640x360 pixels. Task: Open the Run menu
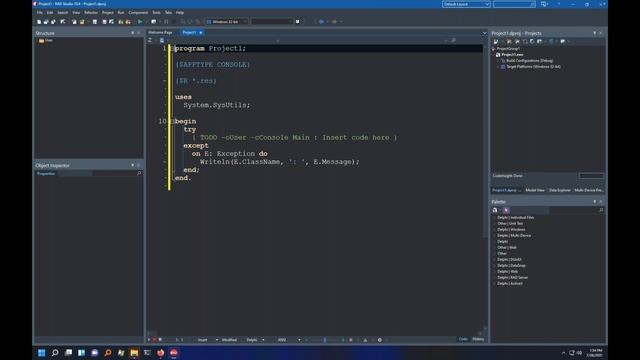tap(121, 13)
